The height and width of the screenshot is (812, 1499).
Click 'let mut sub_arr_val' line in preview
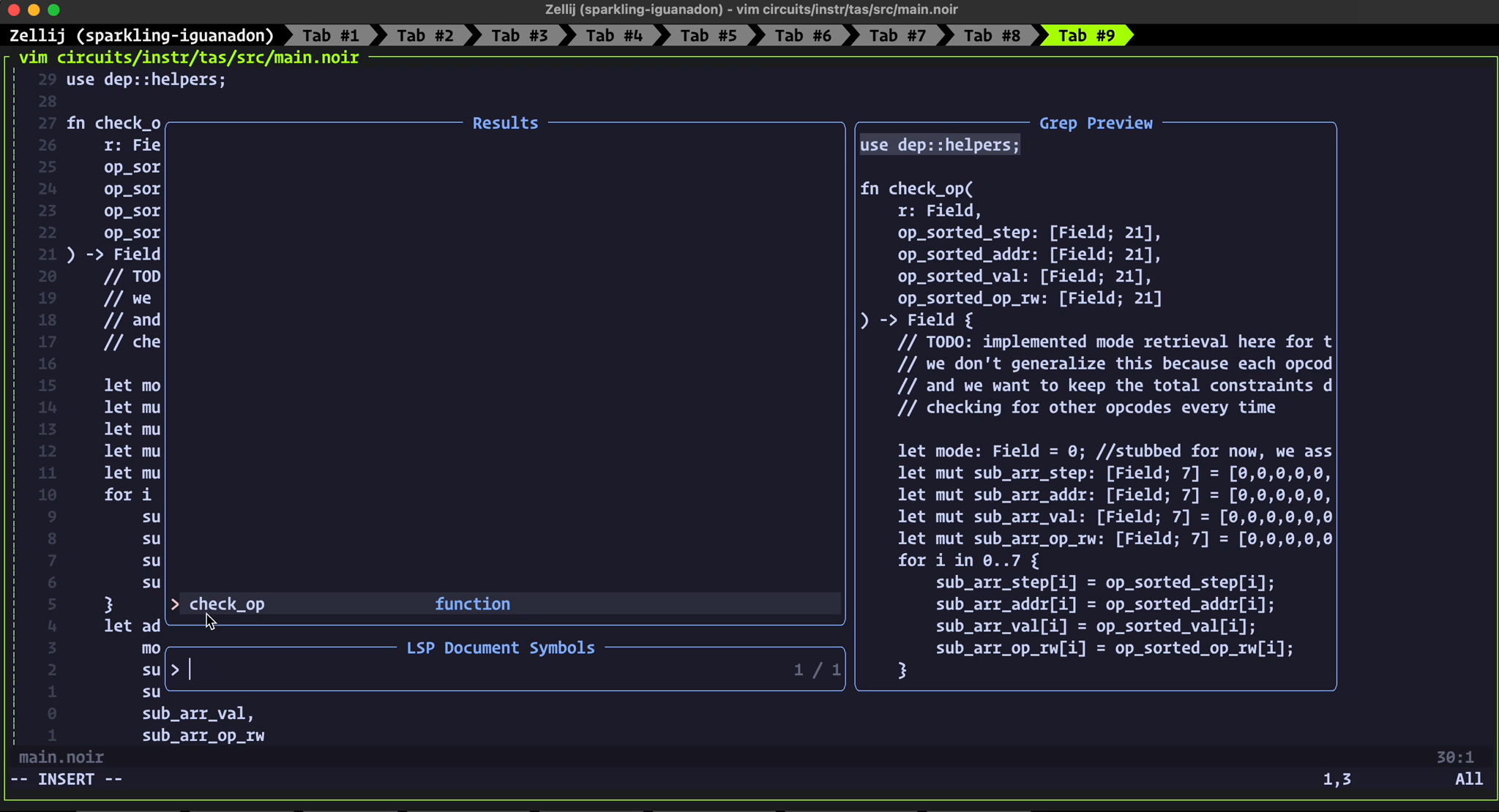(x=1114, y=517)
